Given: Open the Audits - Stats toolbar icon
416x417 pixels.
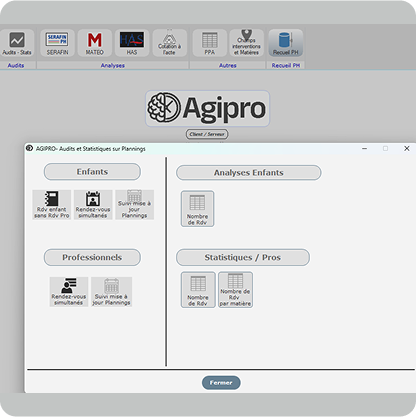Looking at the screenshot, I should [17, 43].
